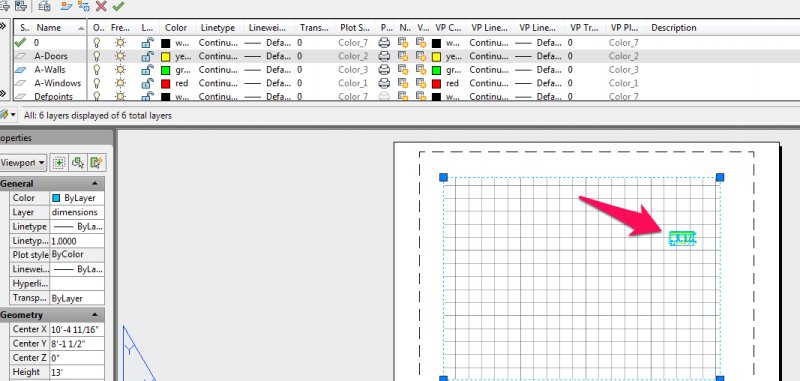Viewport: 800px width, 381px height.
Task: Open the Viewport object type dropdown
Action: click(x=22, y=163)
